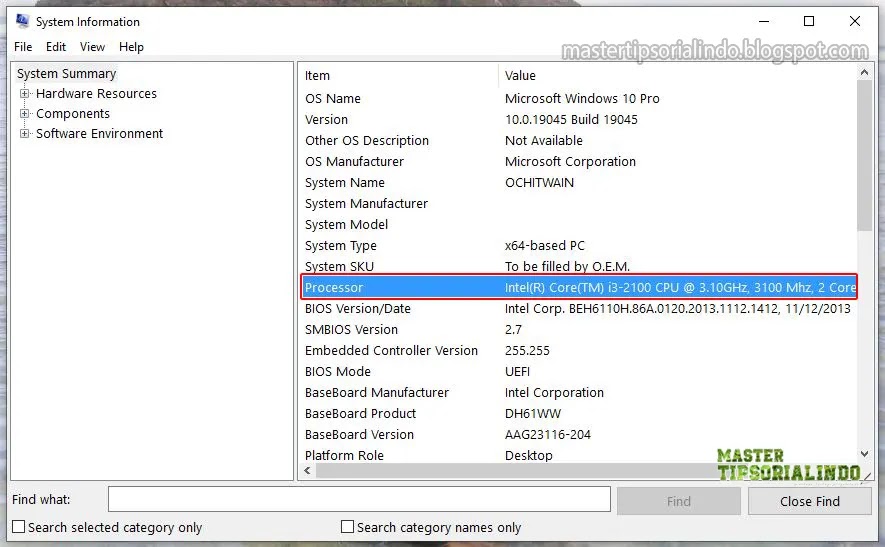This screenshot has width=885, height=547.
Task: Select the System SKU row
Action: (578, 266)
